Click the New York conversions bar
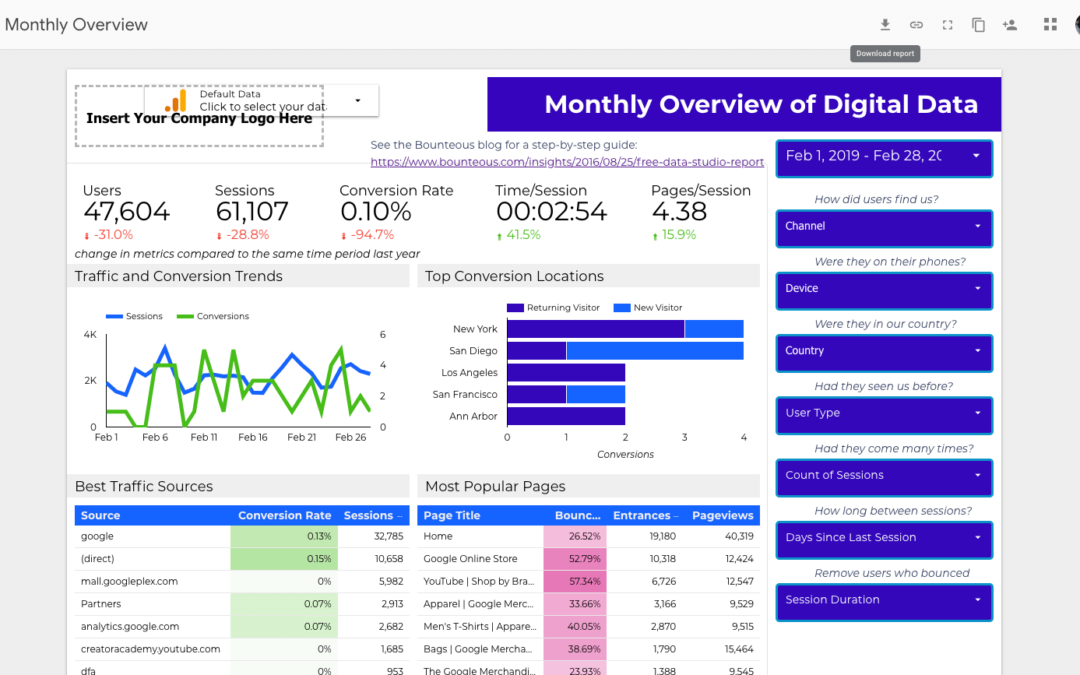The image size is (1080, 675). coord(595,329)
